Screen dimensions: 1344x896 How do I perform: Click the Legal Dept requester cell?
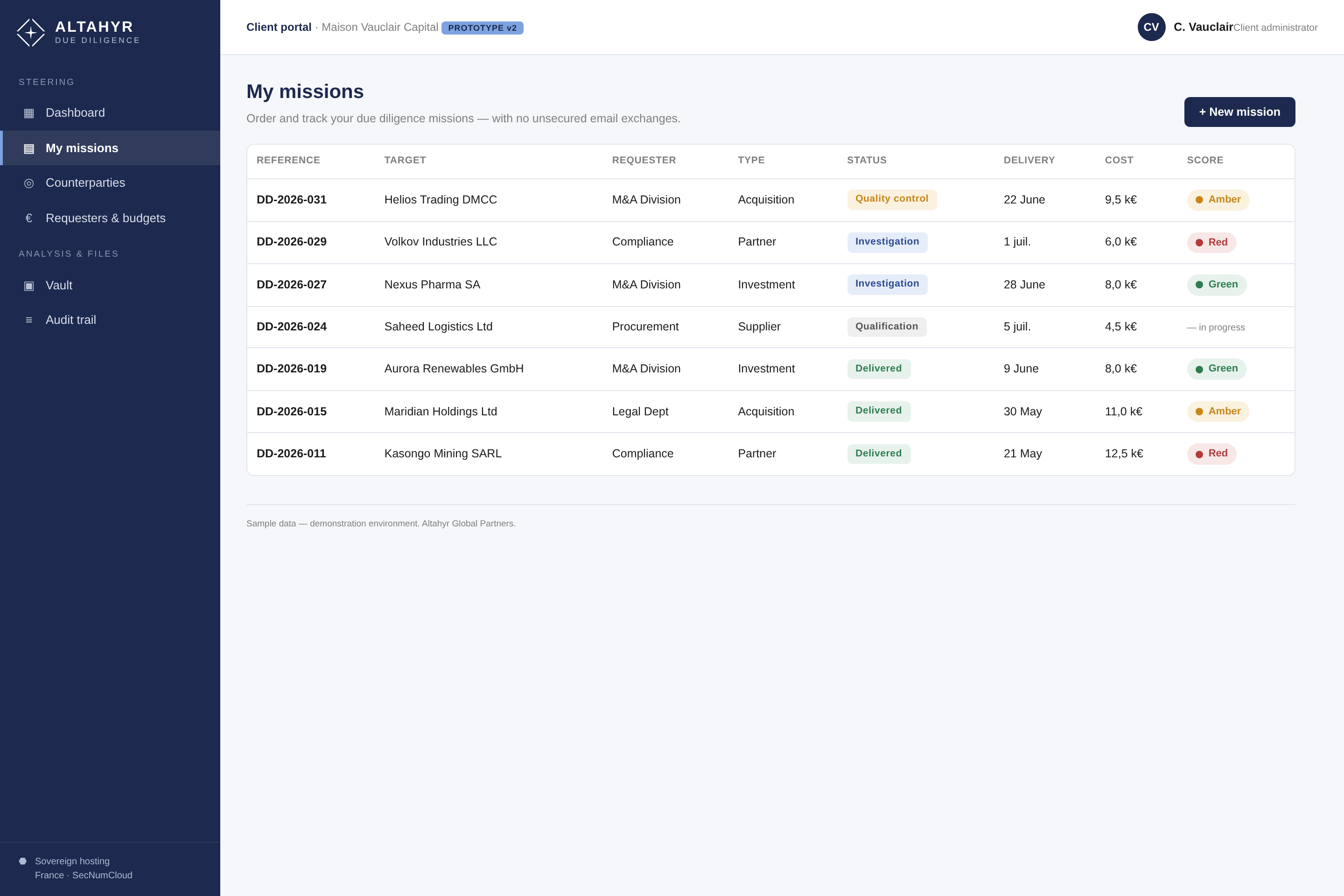tap(640, 412)
